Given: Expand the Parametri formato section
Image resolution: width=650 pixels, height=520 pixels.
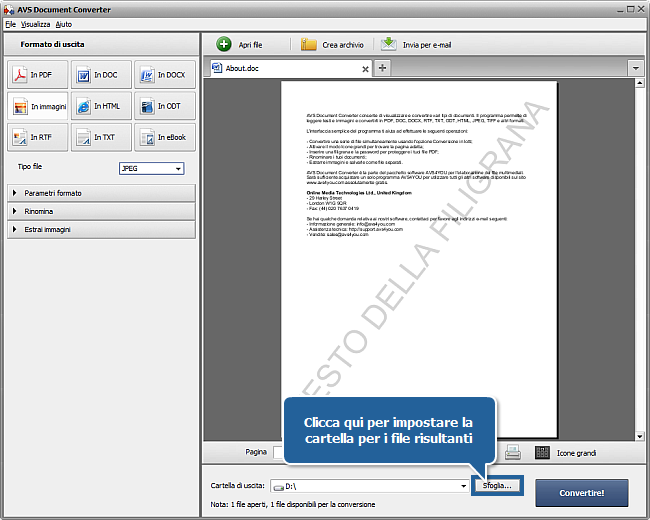Looking at the screenshot, I should pos(101,193).
